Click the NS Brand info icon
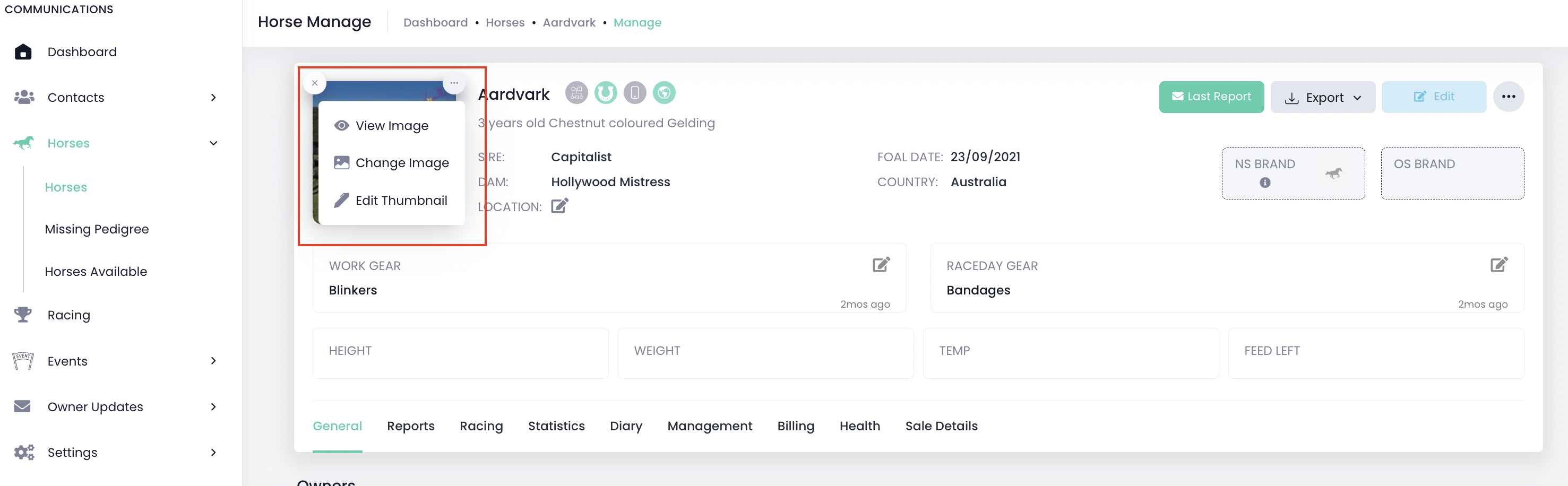The image size is (1568, 486). click(x=1264, y=183)
